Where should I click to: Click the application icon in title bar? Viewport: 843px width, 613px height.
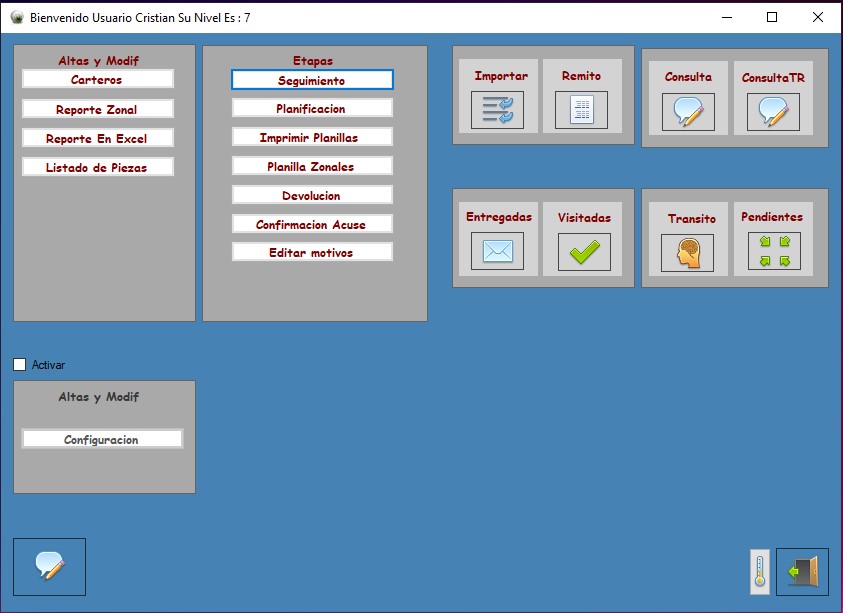(x=17, y=17)
